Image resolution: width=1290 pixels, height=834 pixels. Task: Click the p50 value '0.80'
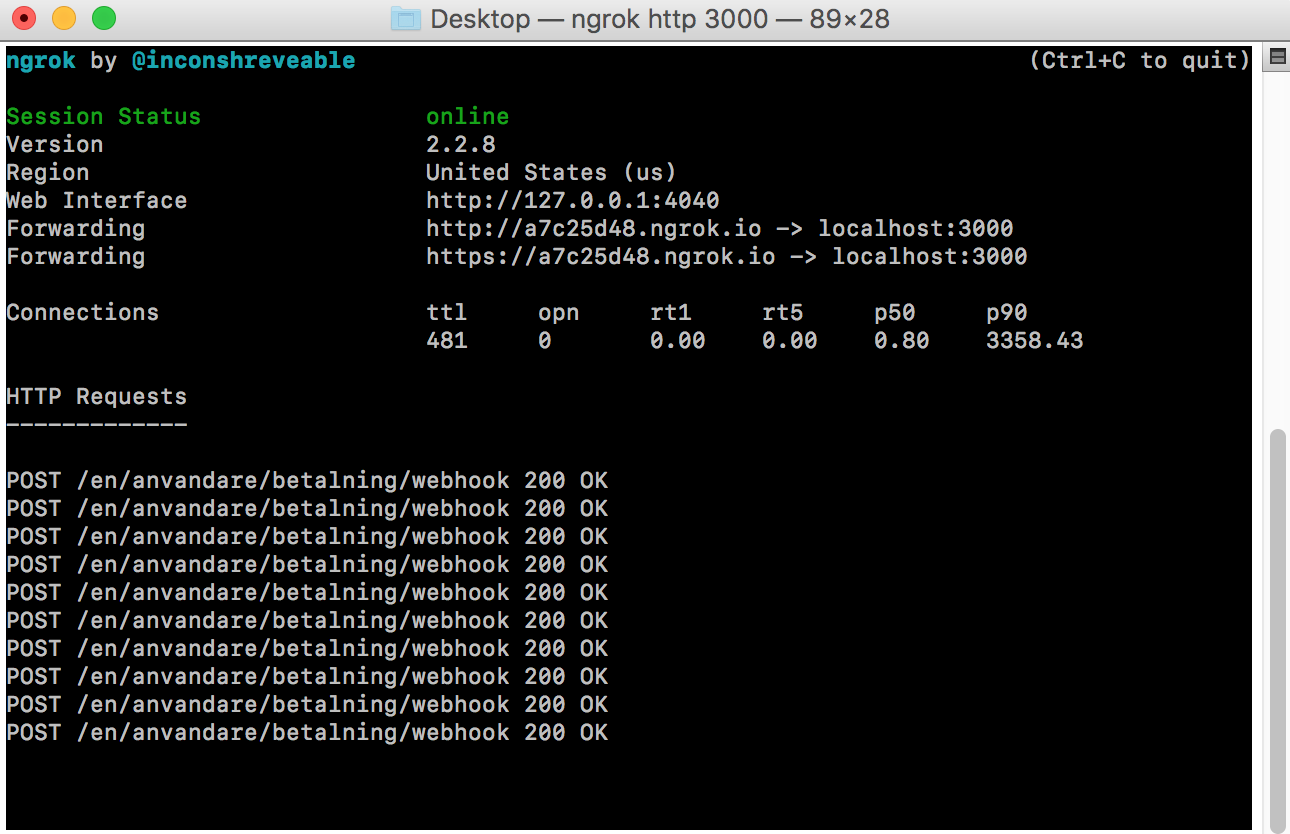point(901,341)
